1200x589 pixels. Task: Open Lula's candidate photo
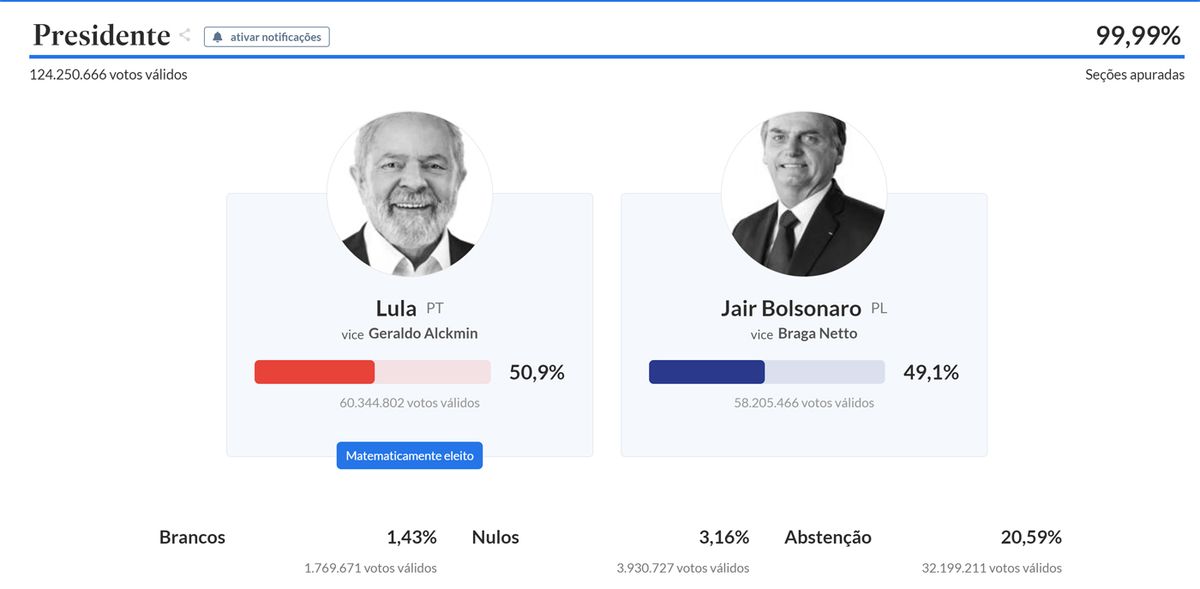point(409,192)
